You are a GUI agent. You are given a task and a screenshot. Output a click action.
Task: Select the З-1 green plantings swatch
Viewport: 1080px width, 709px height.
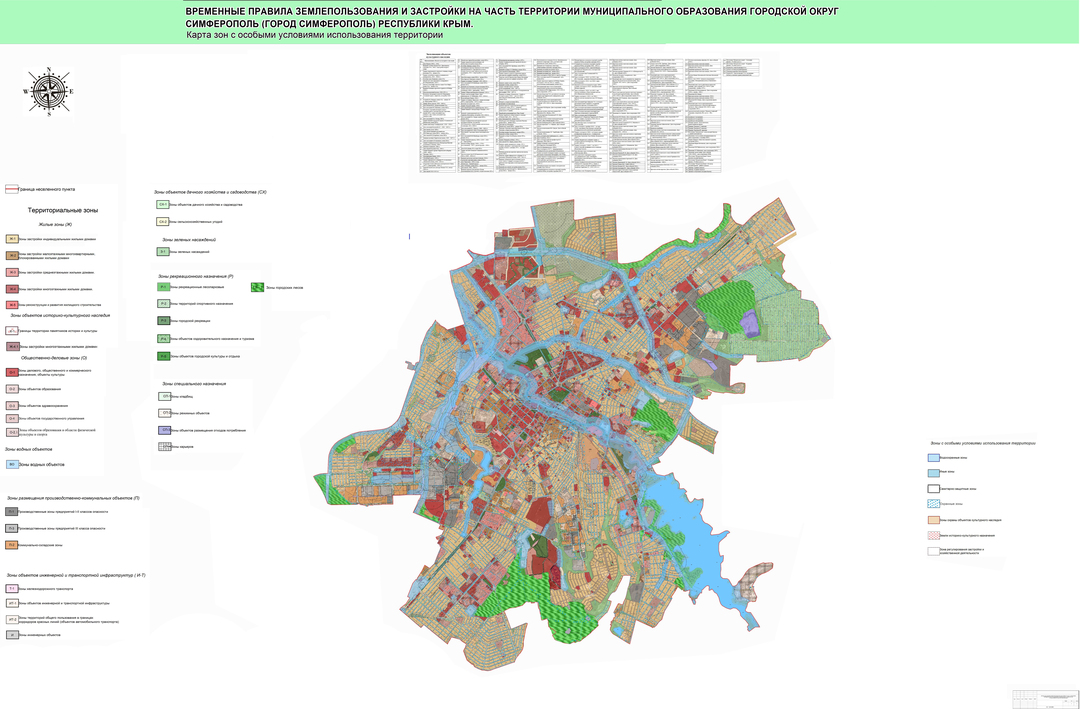[x=161, y=252]
